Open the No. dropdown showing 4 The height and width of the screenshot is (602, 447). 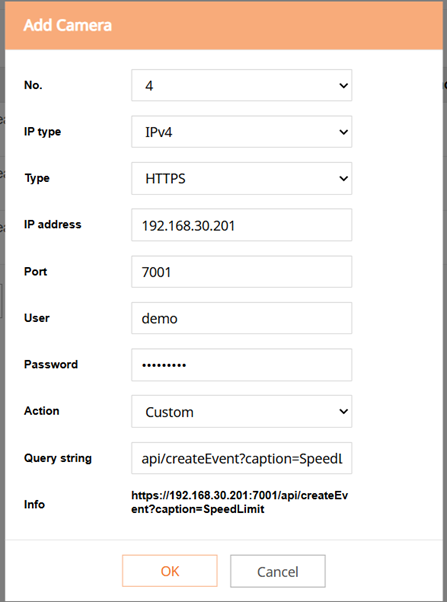[242, 85]
